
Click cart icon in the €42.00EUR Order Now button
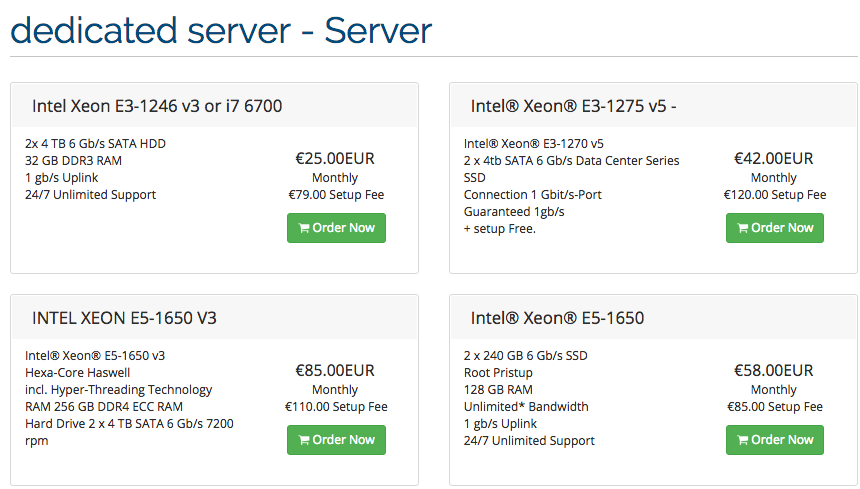743,228
